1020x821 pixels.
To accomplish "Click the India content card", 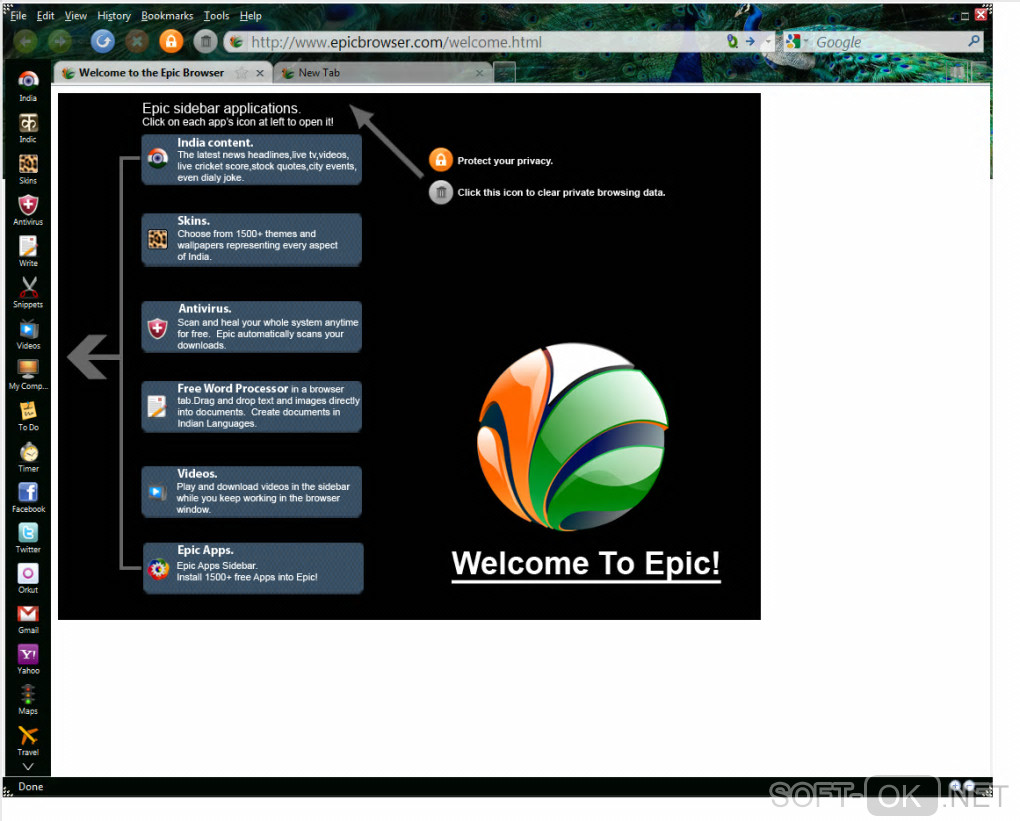I will [252, 160].
